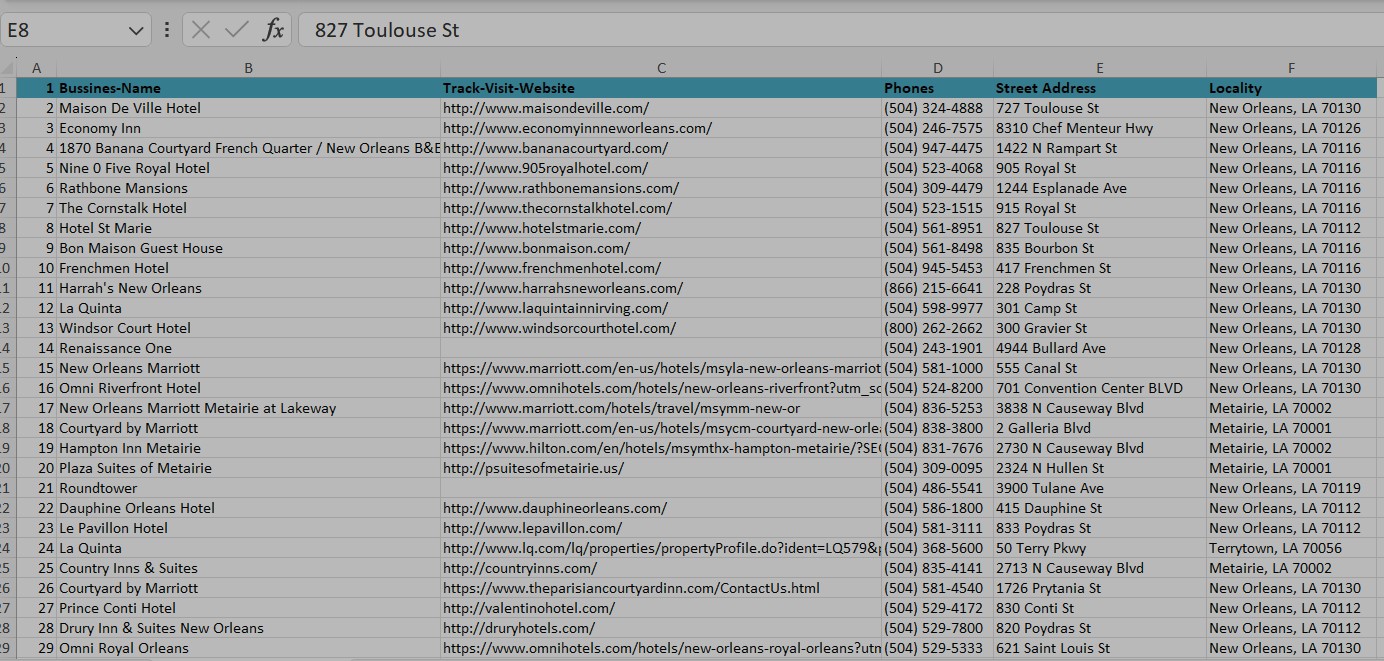Select the Roundtower cell
1384x661 pixels.
(249, 488)
